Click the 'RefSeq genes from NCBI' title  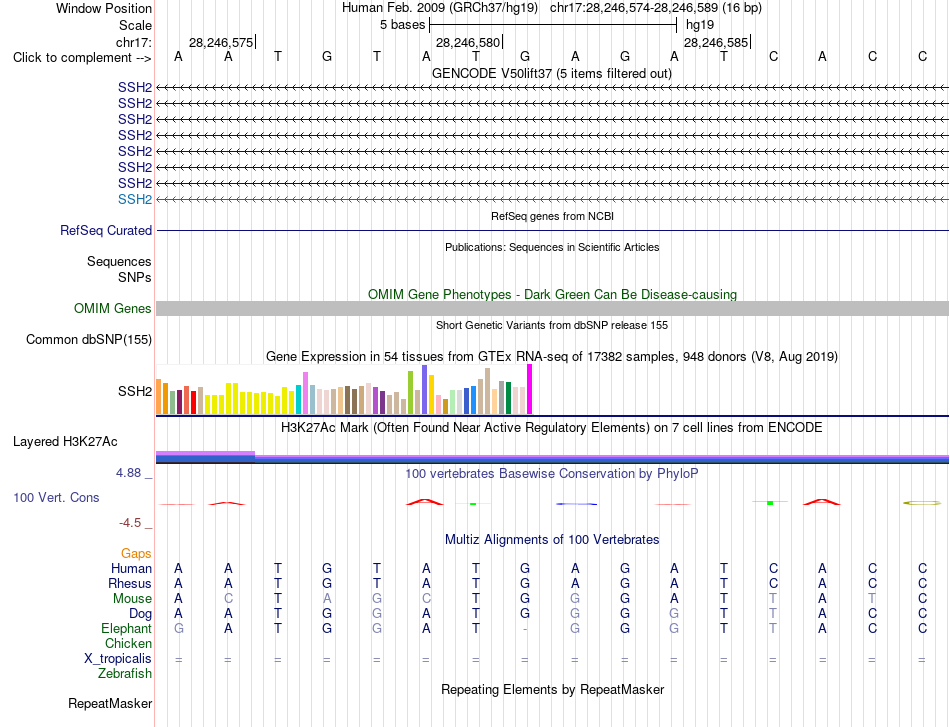point(552,216)
